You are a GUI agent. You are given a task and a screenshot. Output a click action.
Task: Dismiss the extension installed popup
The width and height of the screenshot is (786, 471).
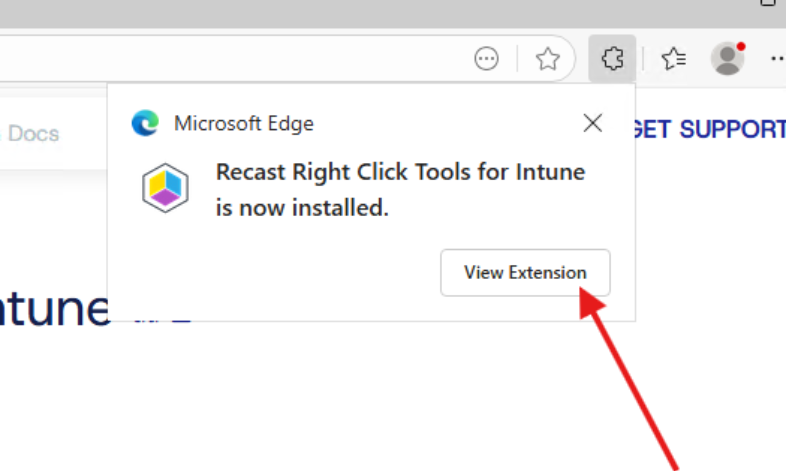(593, 123)
